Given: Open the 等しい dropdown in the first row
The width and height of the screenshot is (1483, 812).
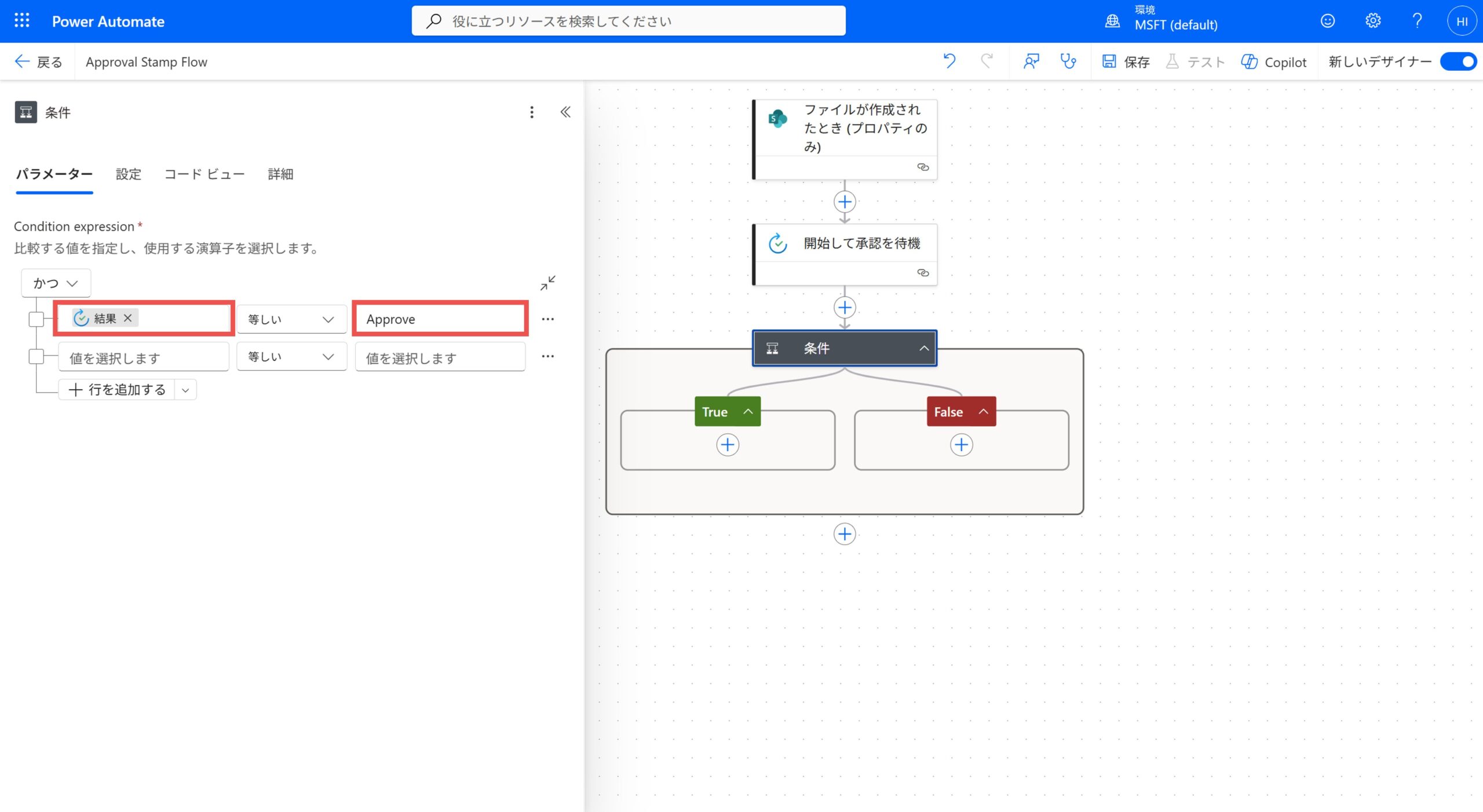Looking at the screenshot, I should pyautogui.click(x=291, y=319).
